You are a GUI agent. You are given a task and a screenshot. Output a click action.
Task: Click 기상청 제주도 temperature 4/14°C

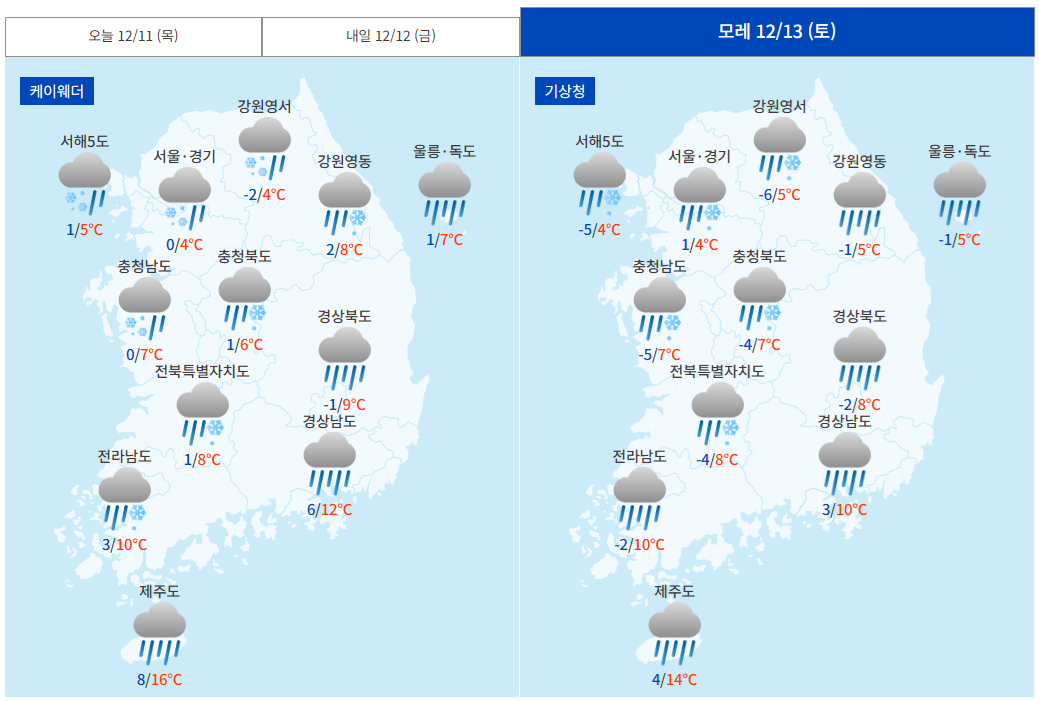(x=675, y=680)
